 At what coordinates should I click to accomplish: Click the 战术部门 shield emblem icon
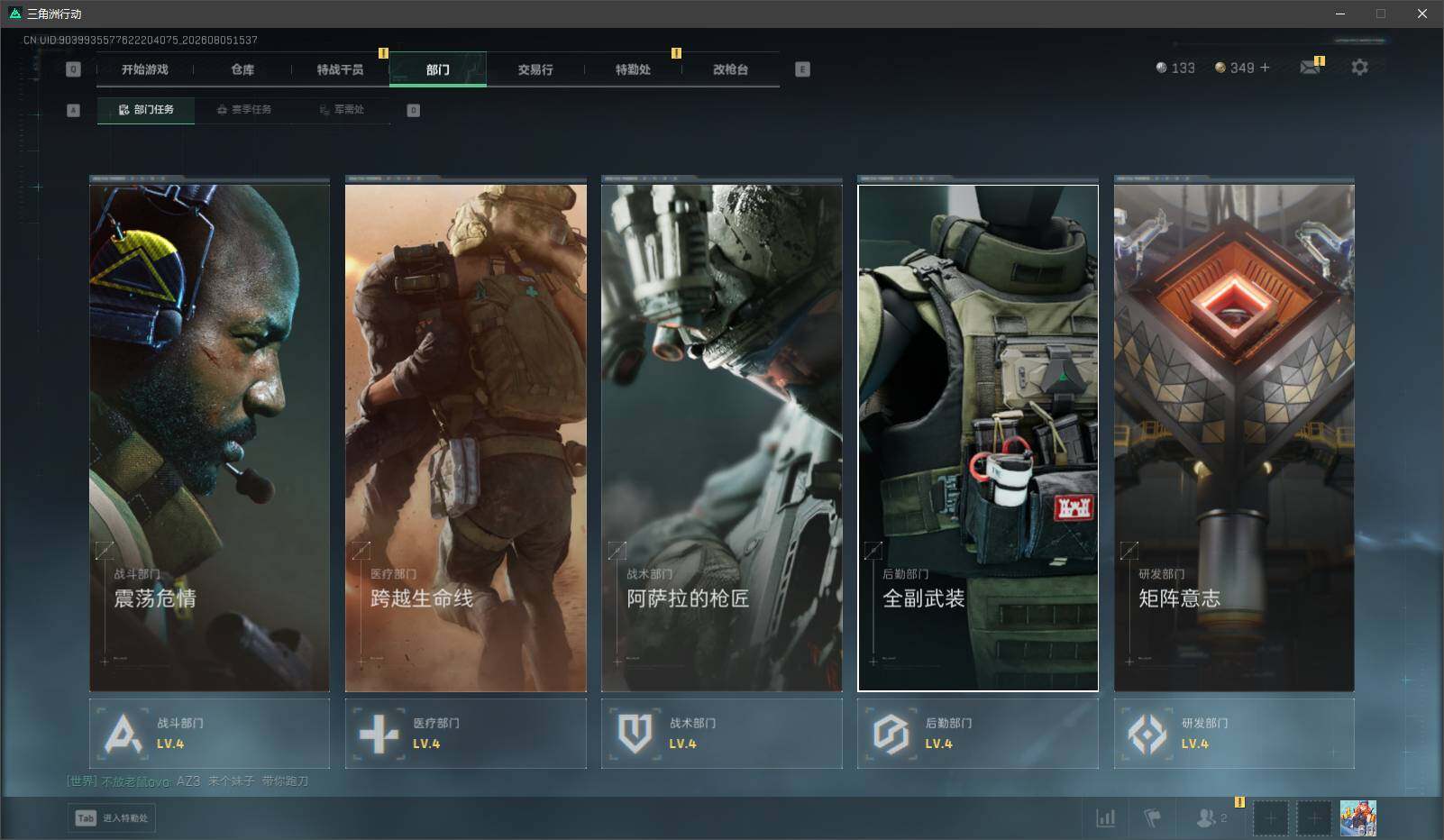coord(635,735)
